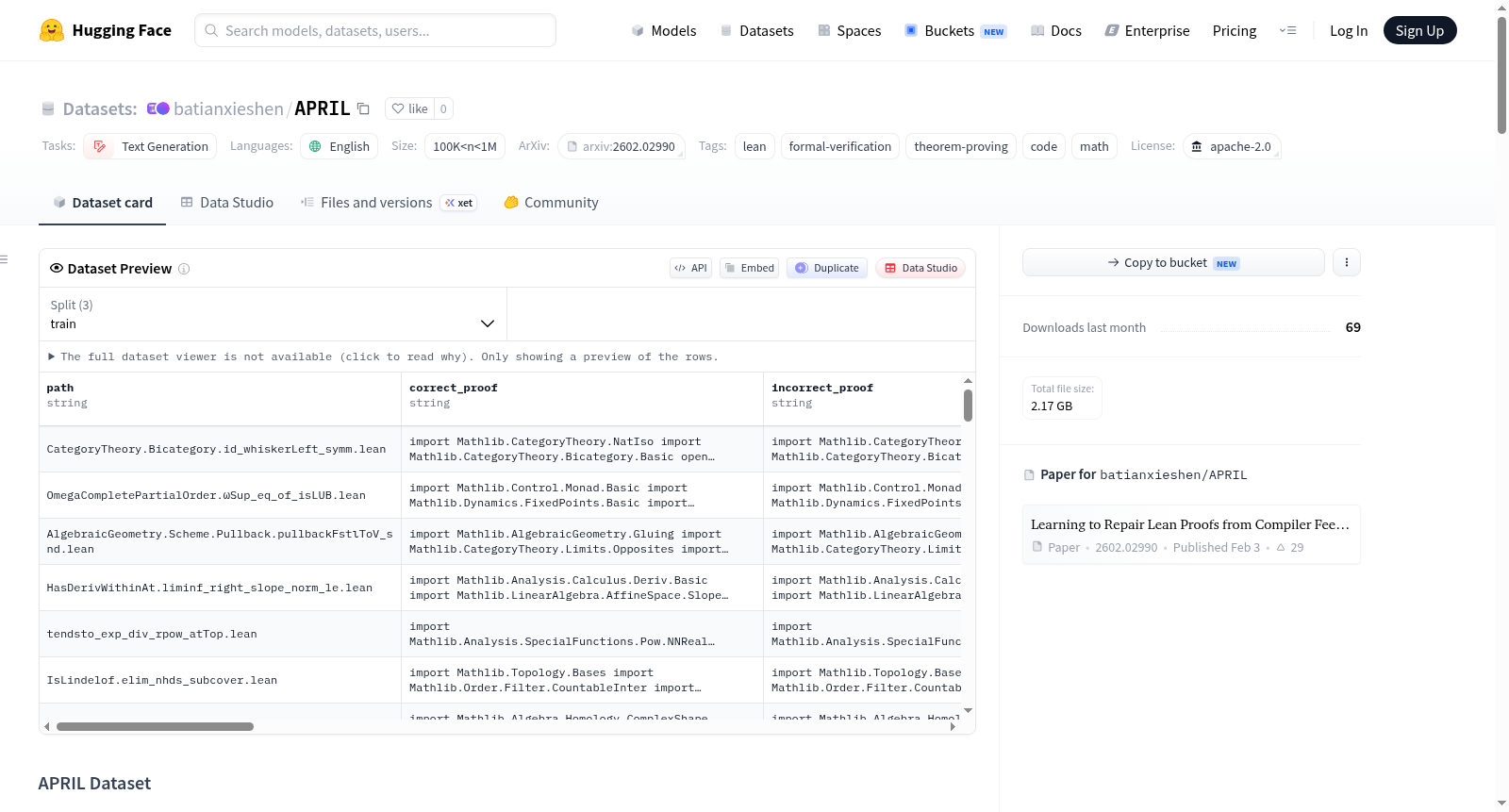Open the arxiv:2602.02990 tag
Screen dimensions: 1509x812
(x=622, y=146)
